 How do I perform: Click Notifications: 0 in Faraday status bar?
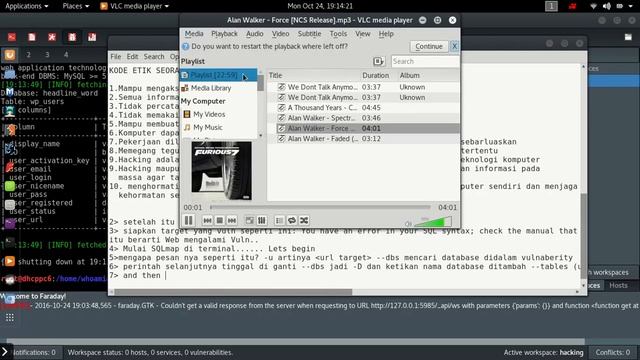(x=34, y=352)
